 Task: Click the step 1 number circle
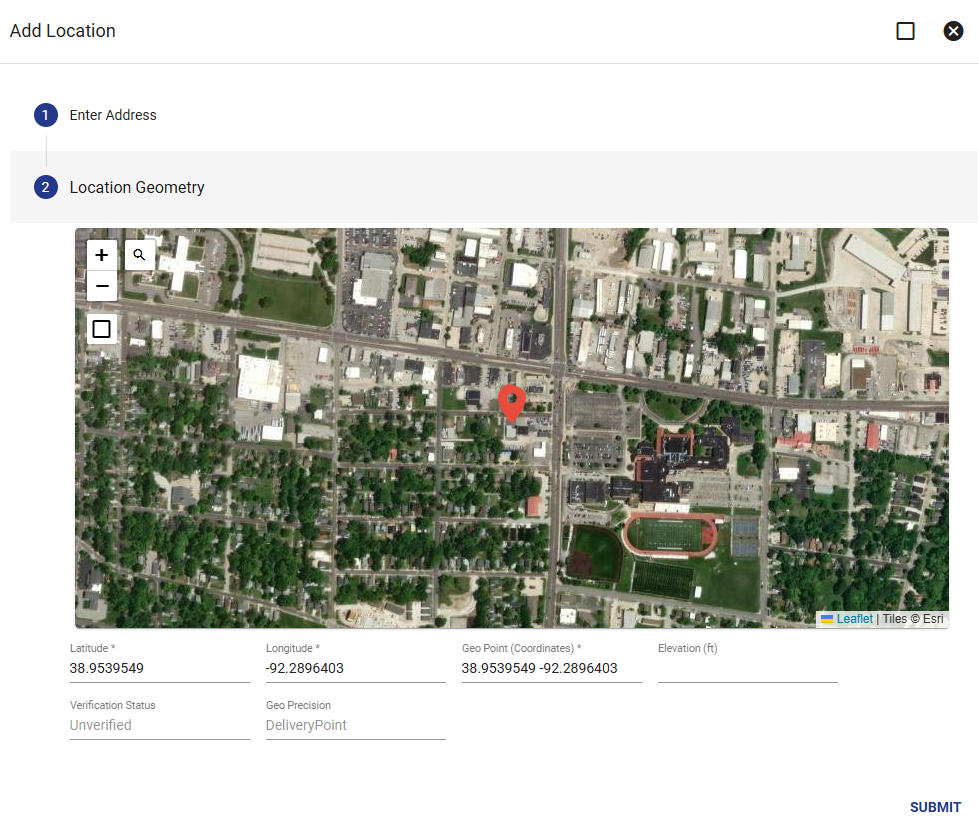46,115
